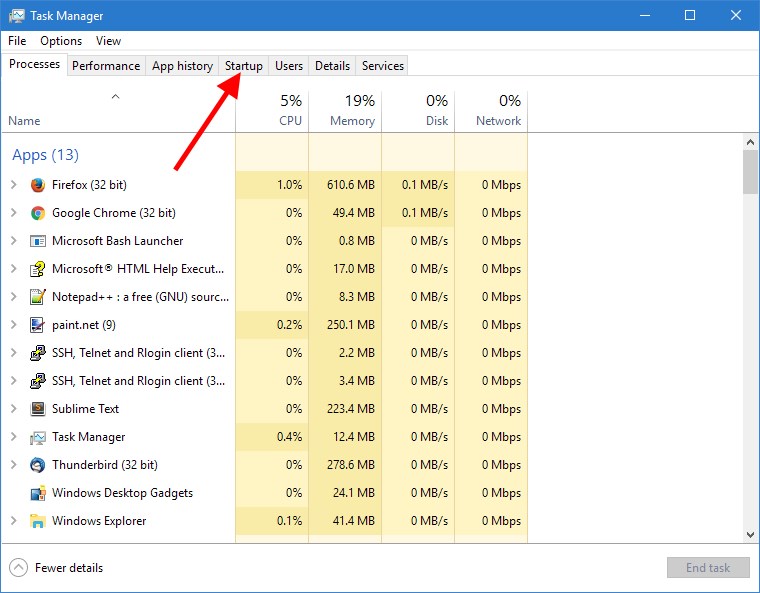The height and width of the screenshot is (593, 760).
Task: Click the Google Chrome icon
Action: tap(38, 213)
